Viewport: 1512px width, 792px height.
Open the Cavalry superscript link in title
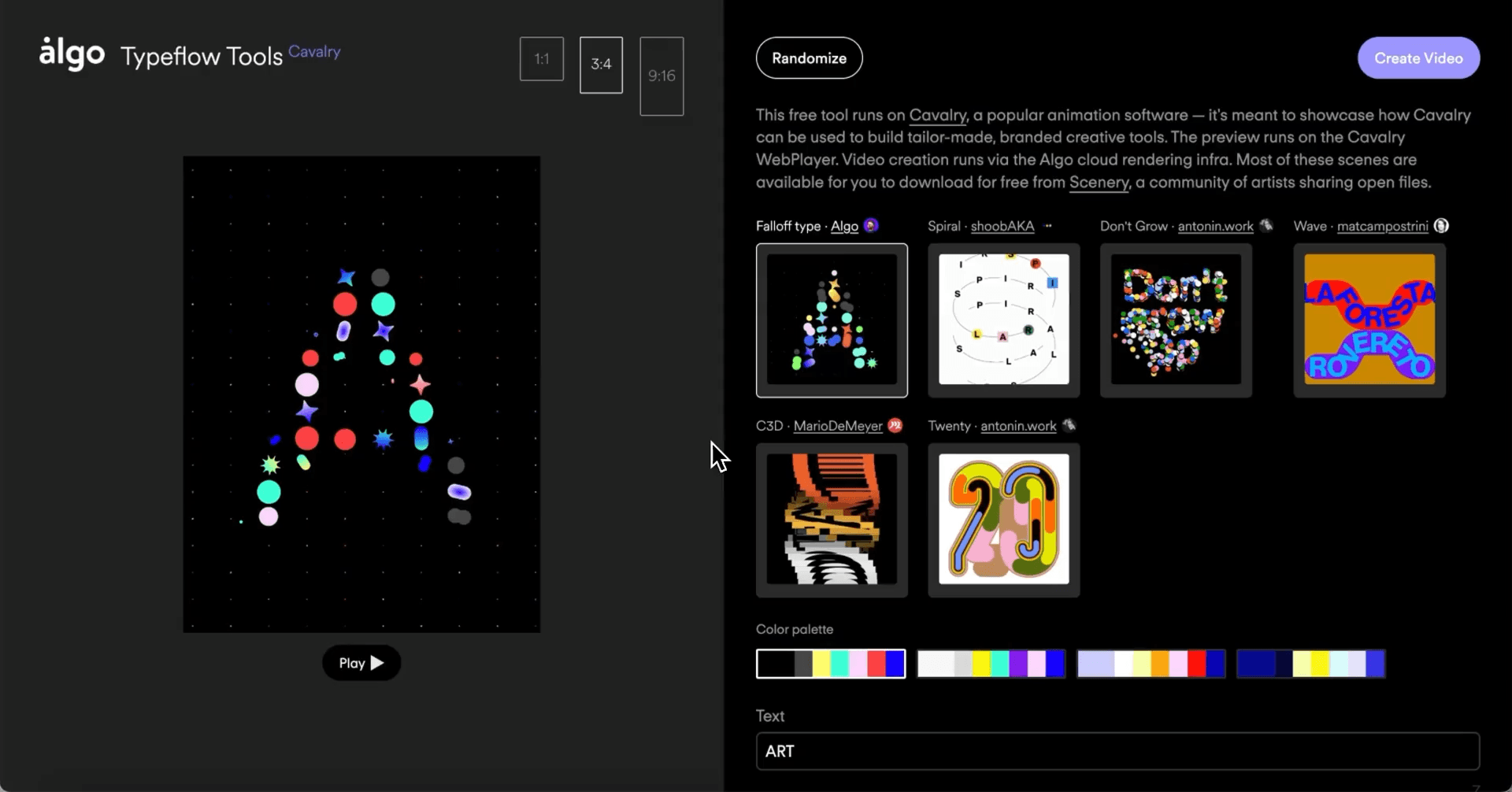314,51
